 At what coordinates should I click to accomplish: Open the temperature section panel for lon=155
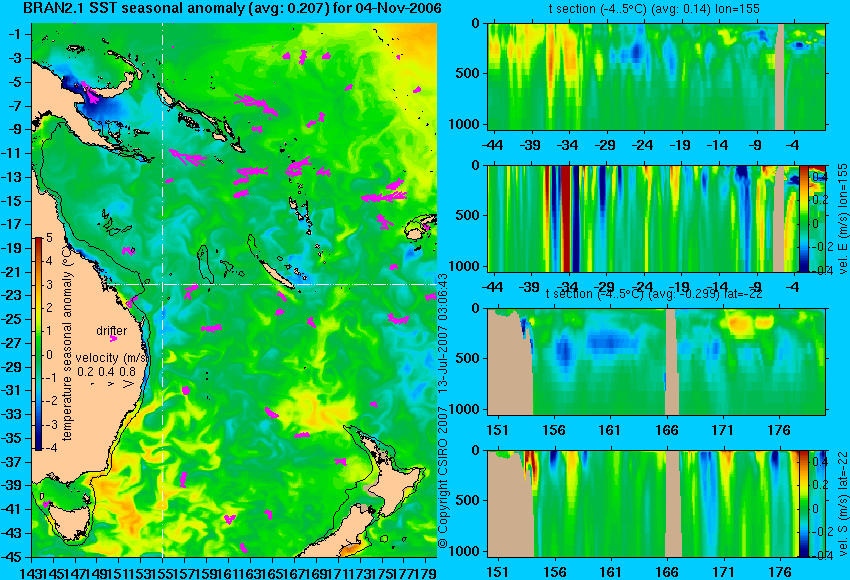click(656, 76)
